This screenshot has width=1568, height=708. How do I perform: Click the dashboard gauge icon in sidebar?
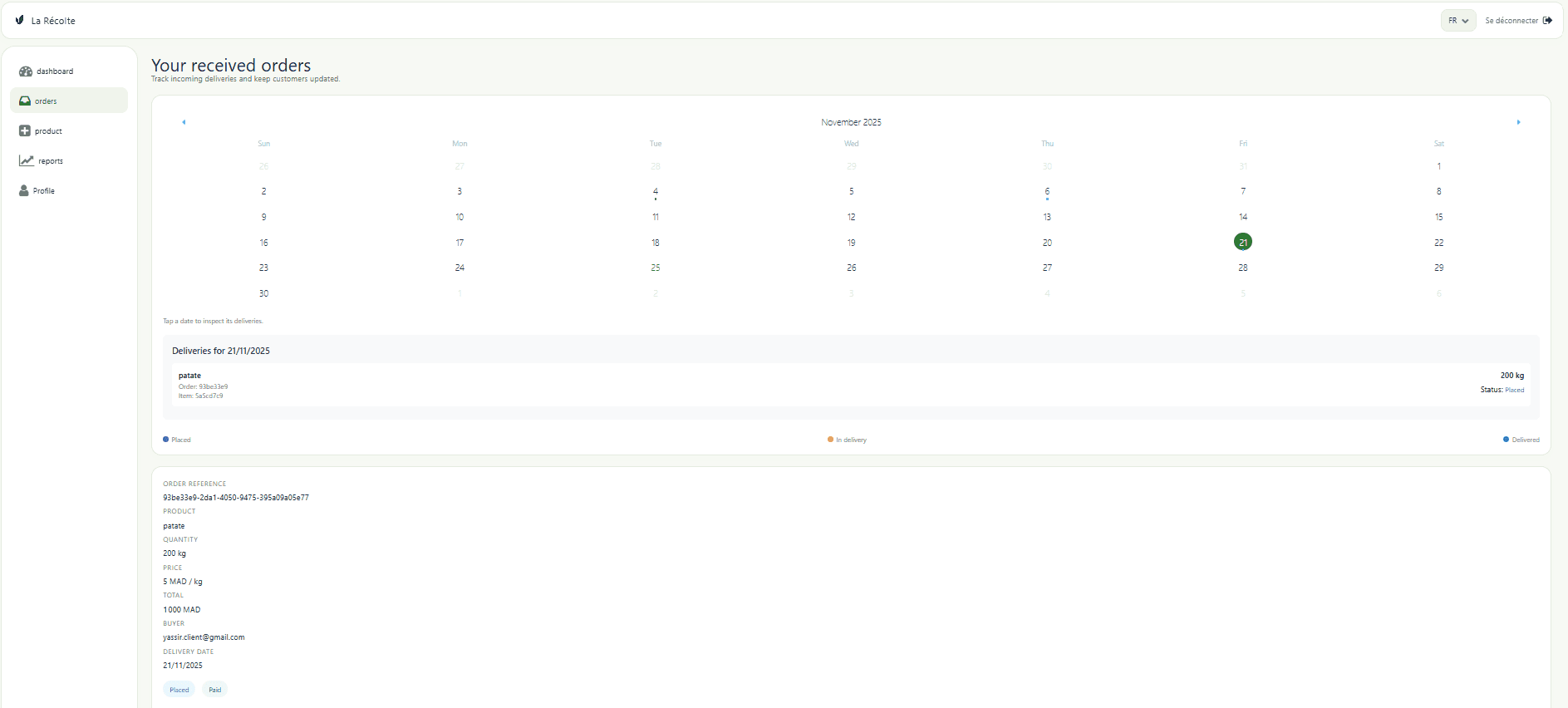[x=26, y=71]
